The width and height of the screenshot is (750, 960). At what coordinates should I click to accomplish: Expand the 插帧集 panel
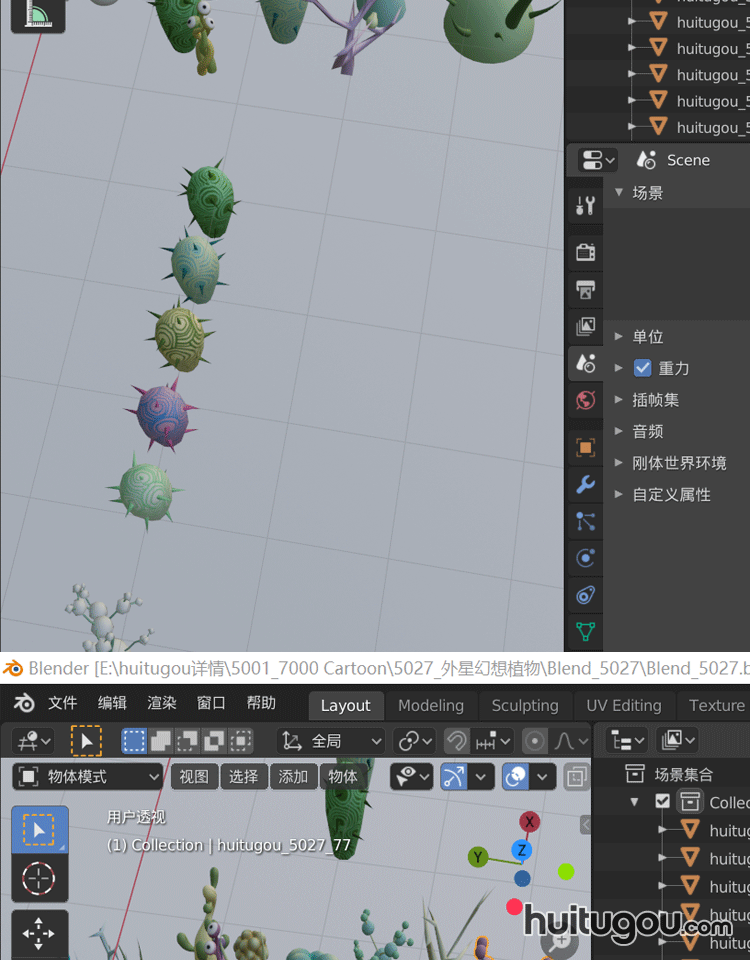619,400
